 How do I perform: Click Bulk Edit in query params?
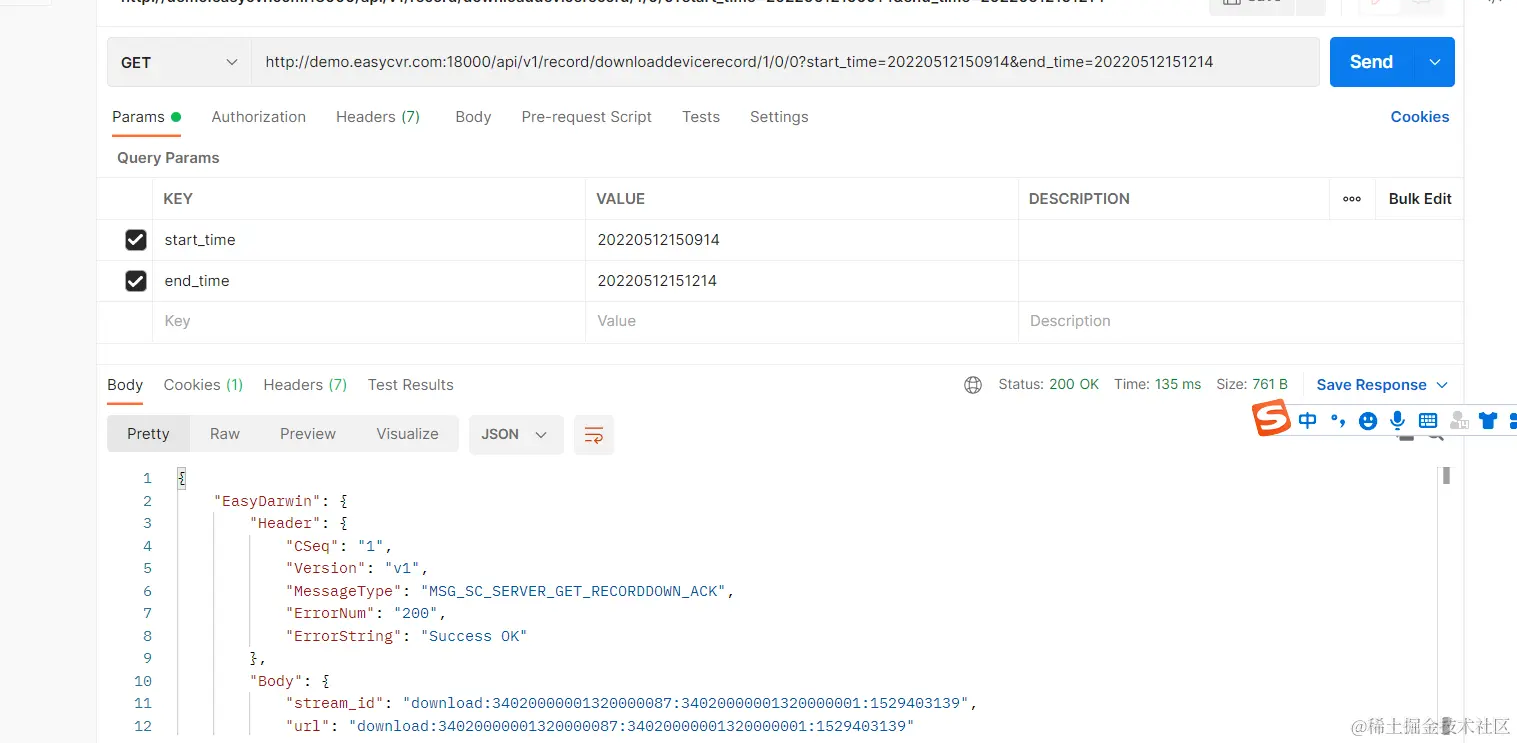tap(1420, 199)
